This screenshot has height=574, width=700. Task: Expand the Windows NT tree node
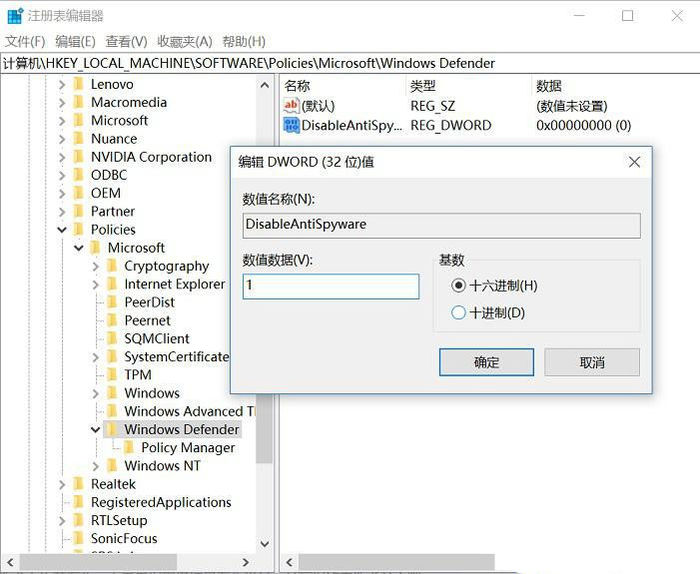96,466
